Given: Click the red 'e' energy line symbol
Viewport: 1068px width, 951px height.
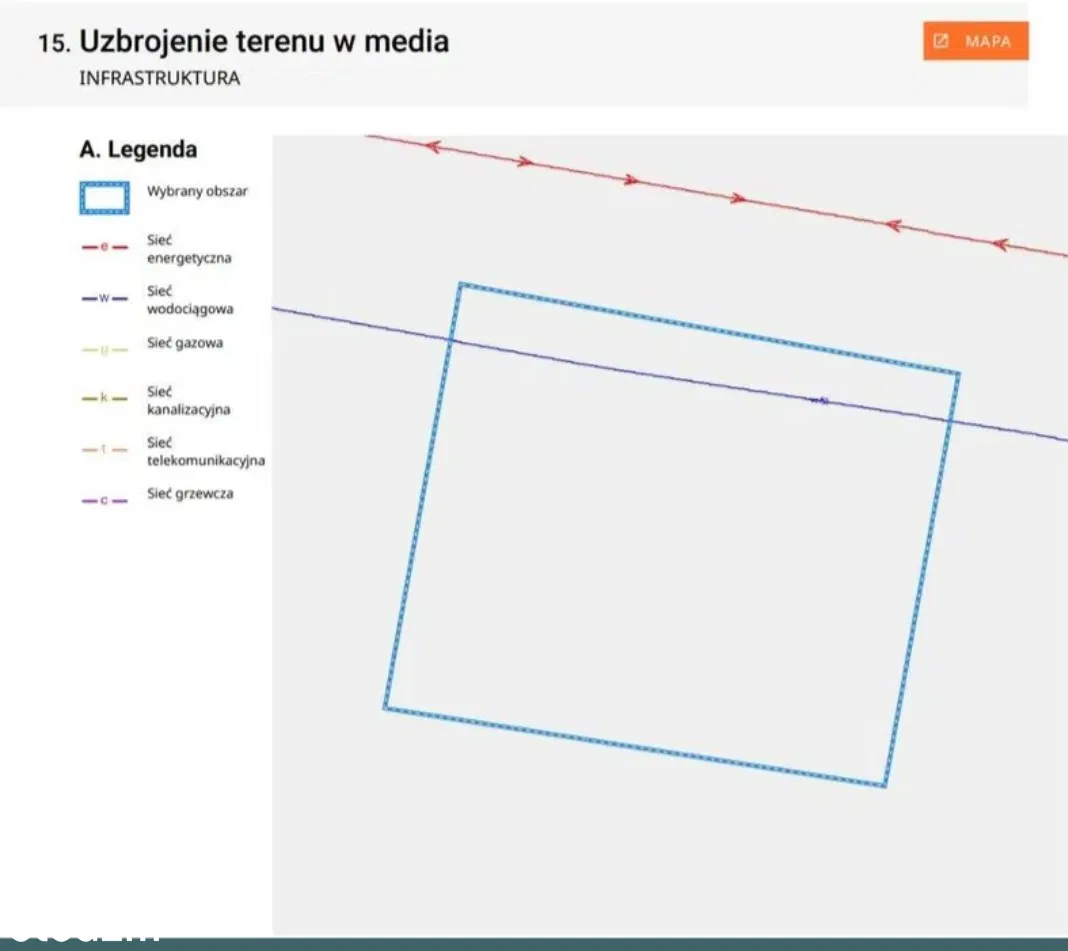Looking at the screenshot, I should click(x=104, y=248).
